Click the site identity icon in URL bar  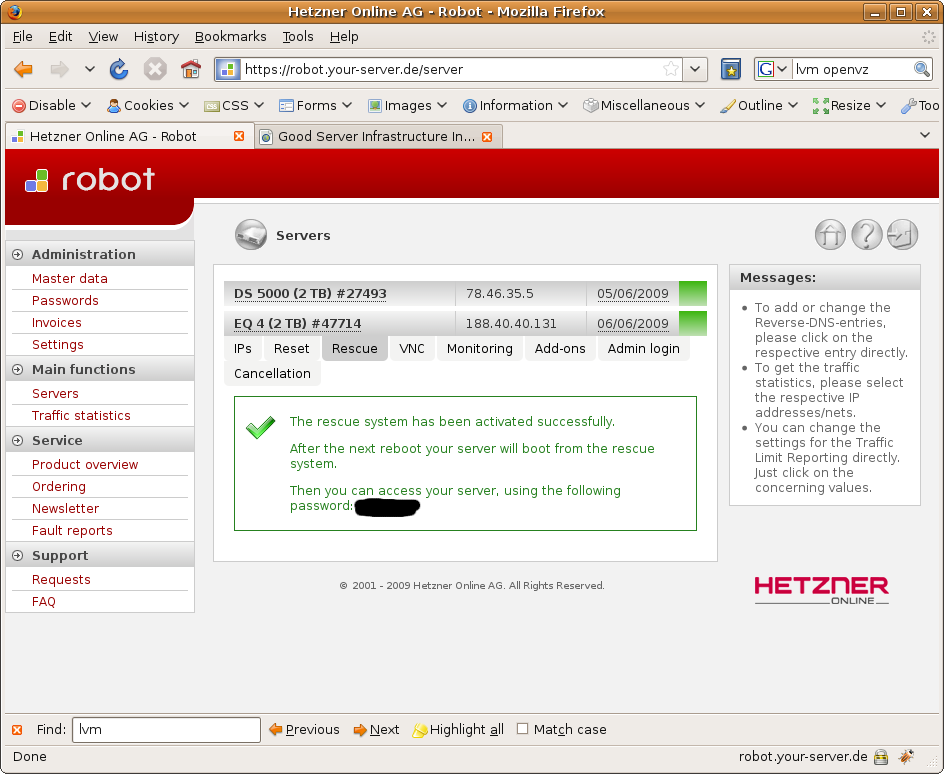tap(228, 69)
